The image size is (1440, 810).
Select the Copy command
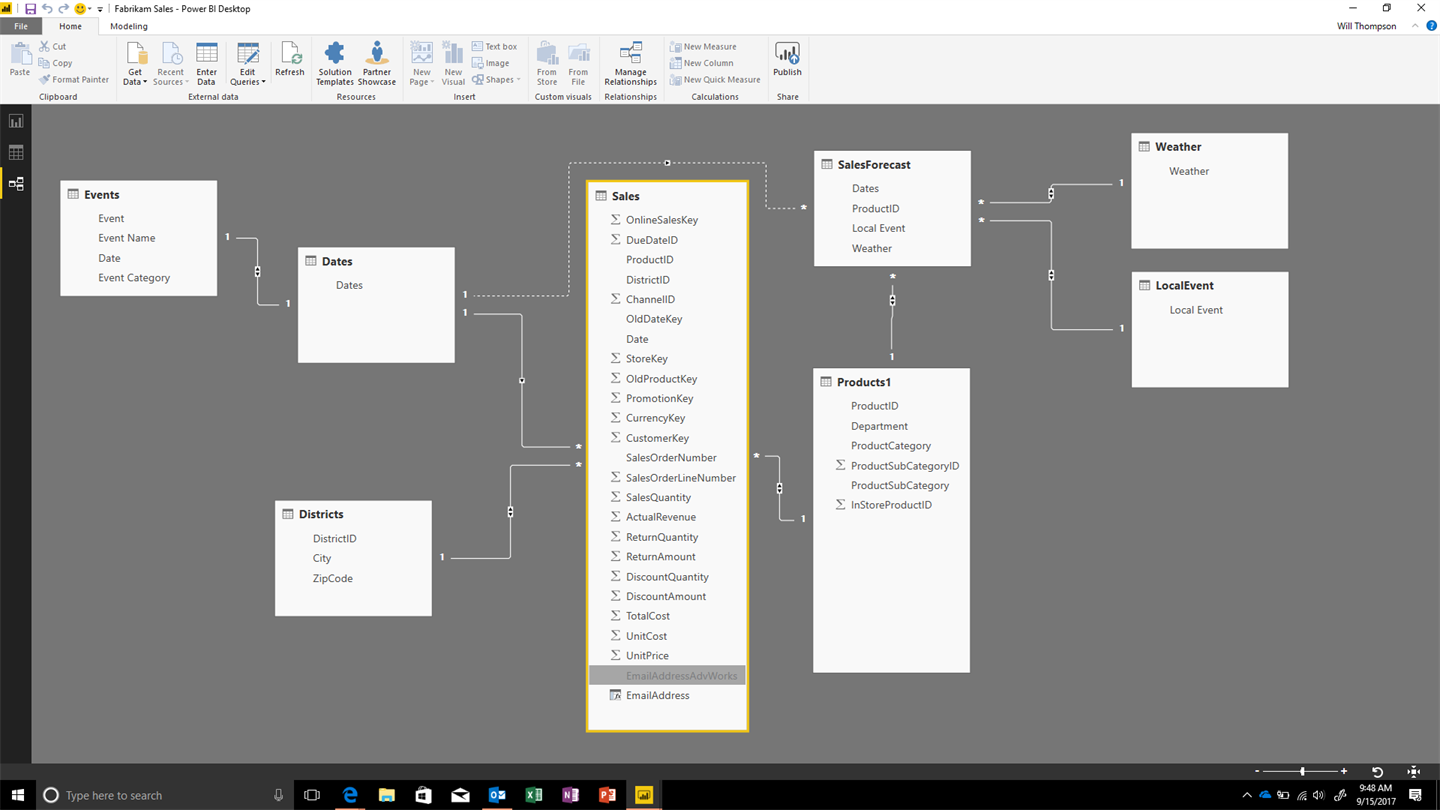point(55,63)
